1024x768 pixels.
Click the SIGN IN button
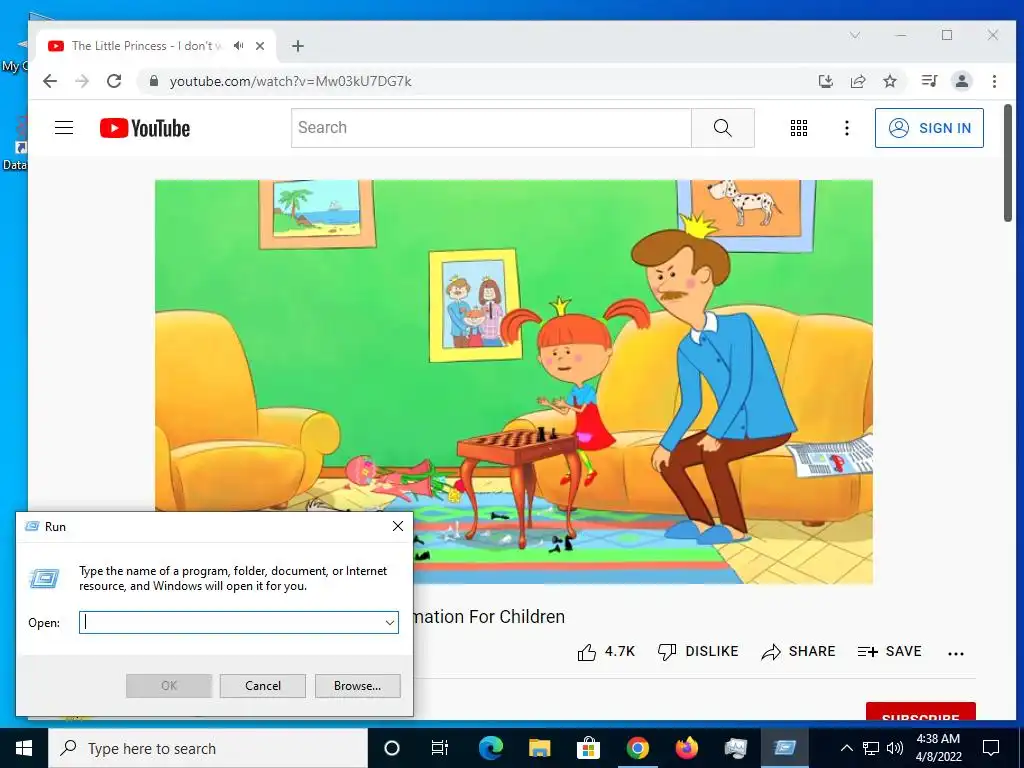point(929,128)
